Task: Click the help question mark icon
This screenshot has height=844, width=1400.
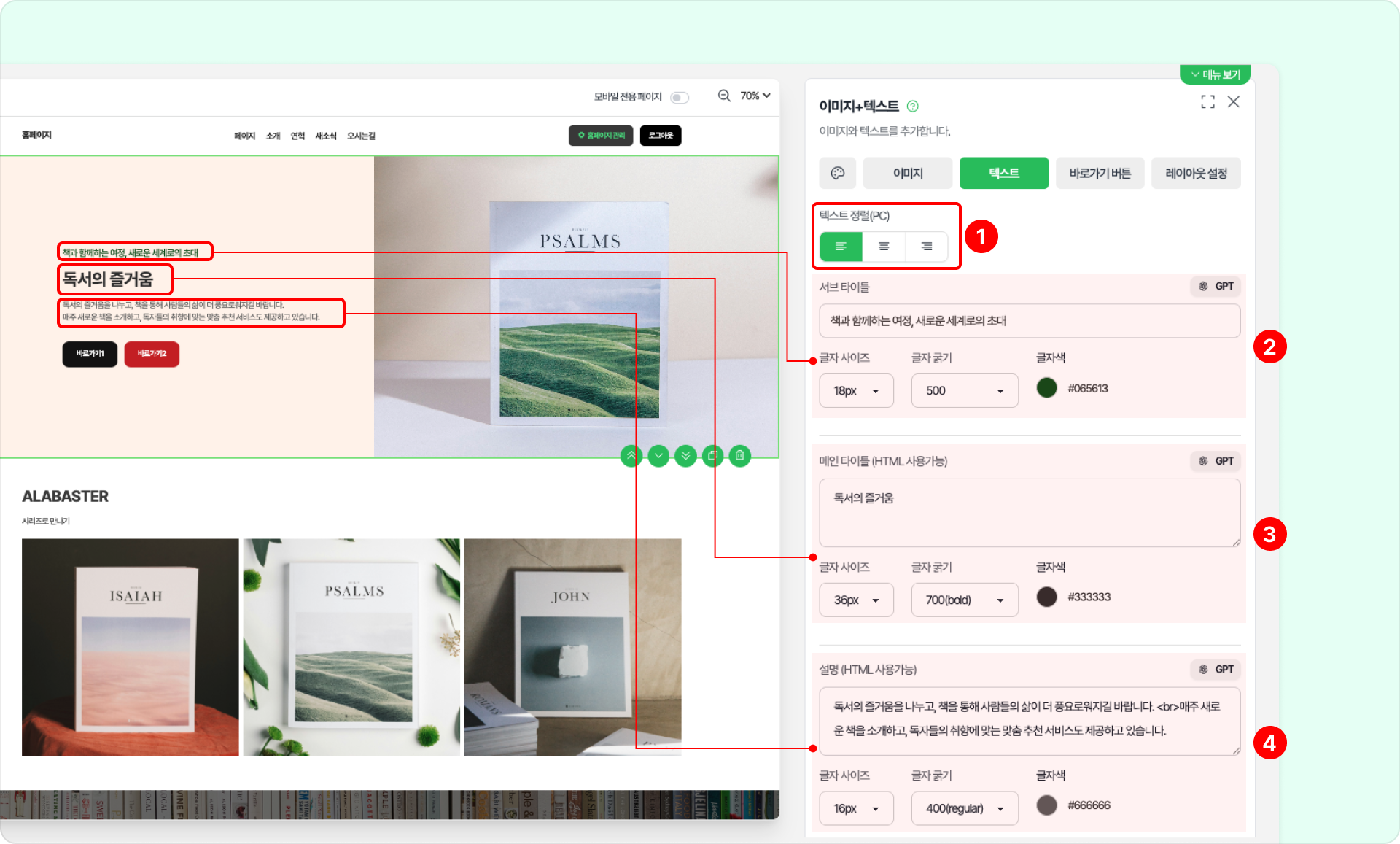Action: [x=912, y=107]
